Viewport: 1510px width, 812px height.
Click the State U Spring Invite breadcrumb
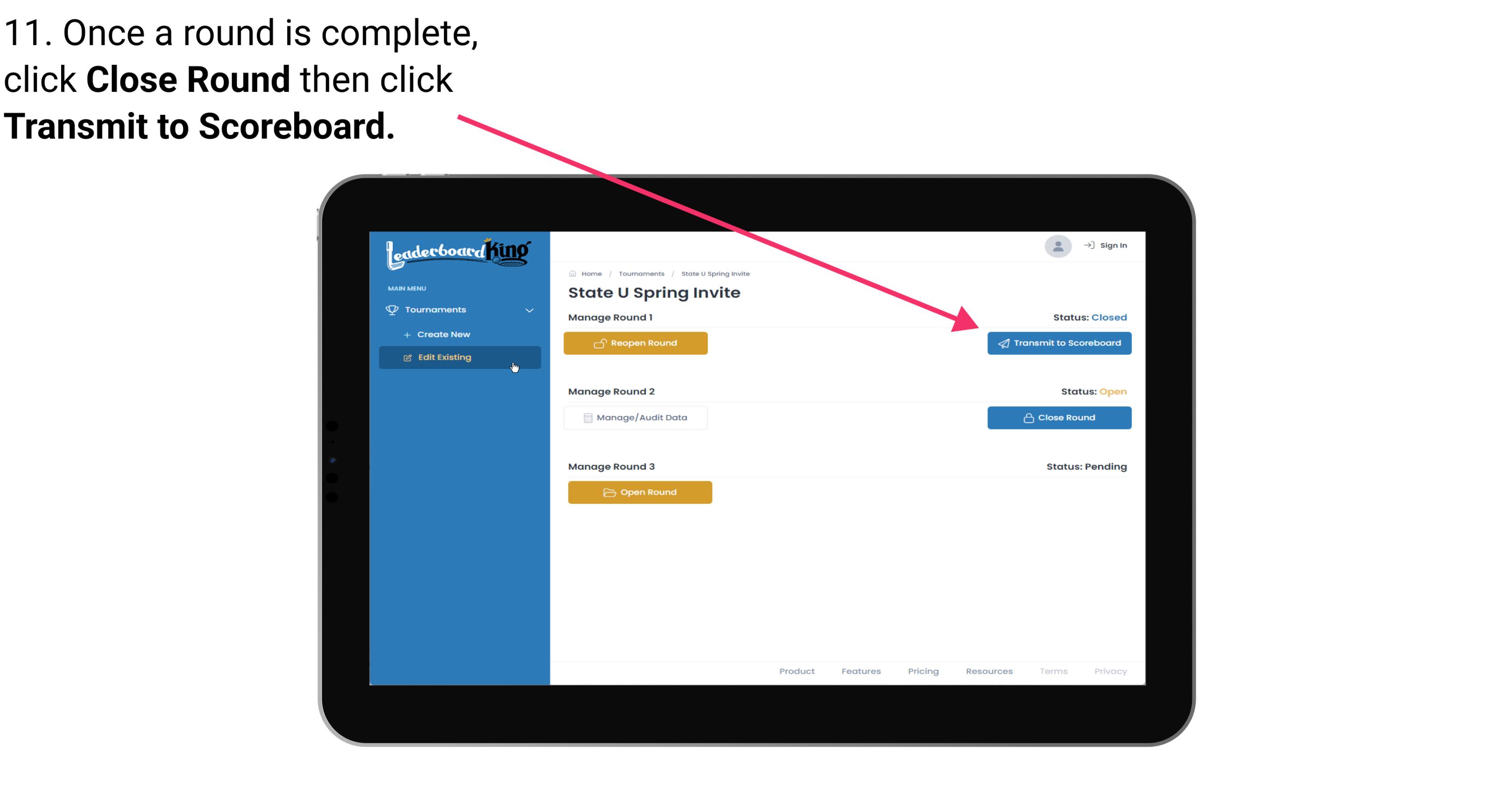pyautogui.click(x=716, y=273)
